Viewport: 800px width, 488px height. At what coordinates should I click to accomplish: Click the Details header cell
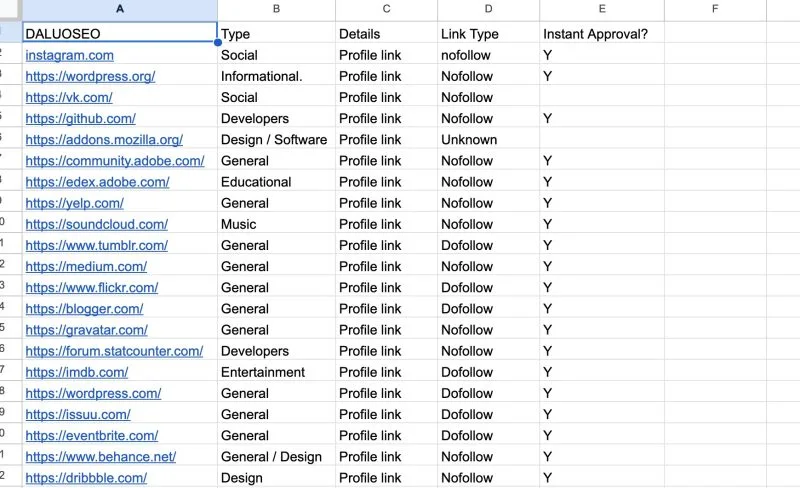[x=386, y=34]
